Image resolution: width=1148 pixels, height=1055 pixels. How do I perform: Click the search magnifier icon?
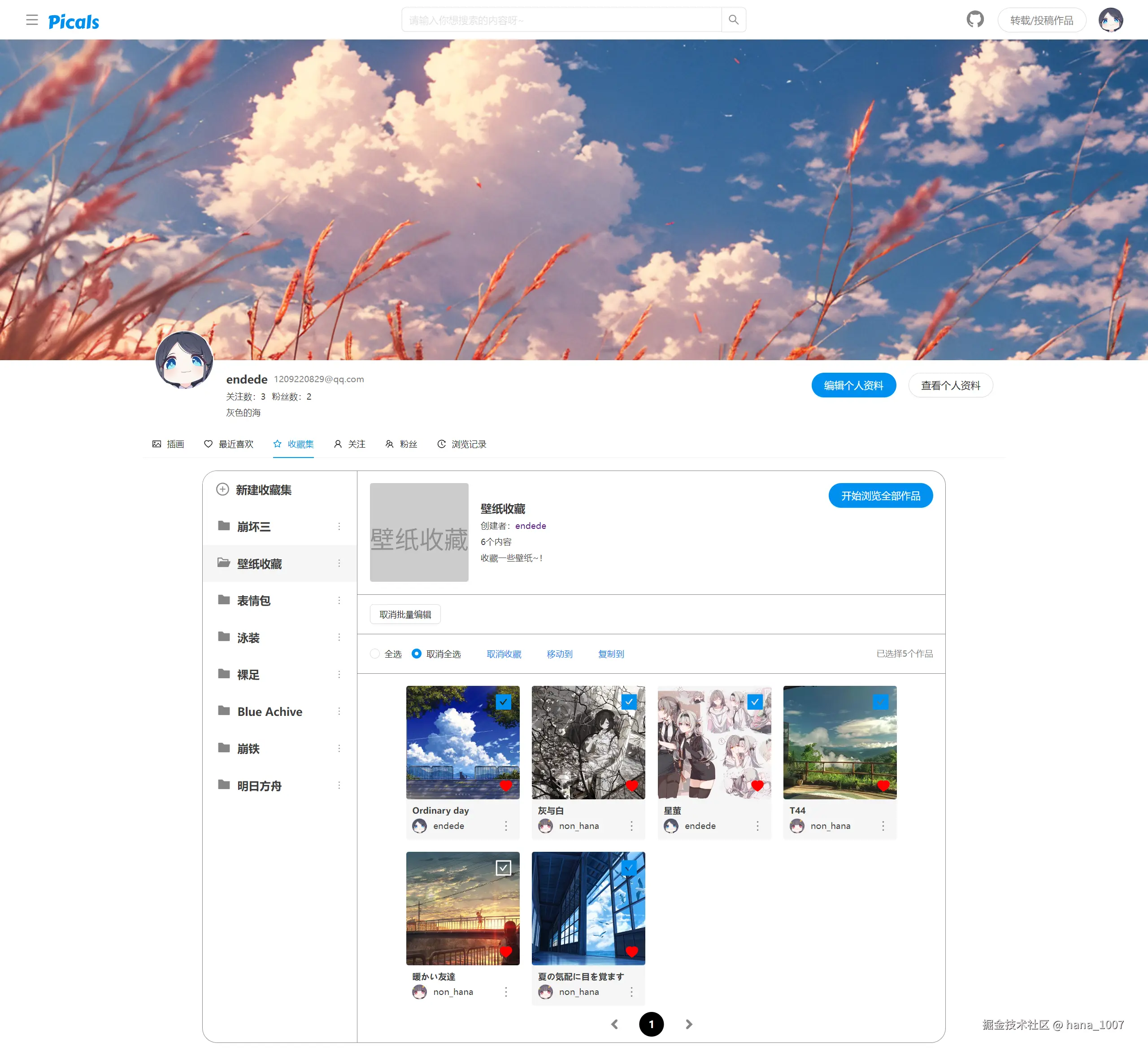734,20
